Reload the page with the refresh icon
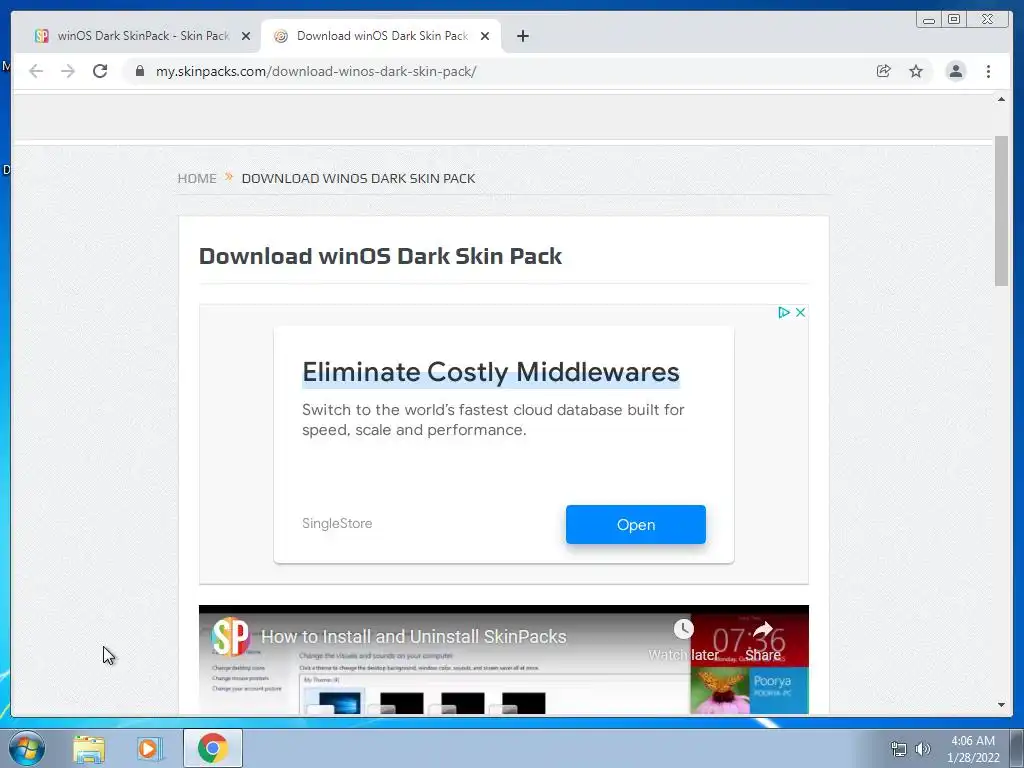Image resolution: width=1024 pixels, height=768 pixels. click(100, 71)
